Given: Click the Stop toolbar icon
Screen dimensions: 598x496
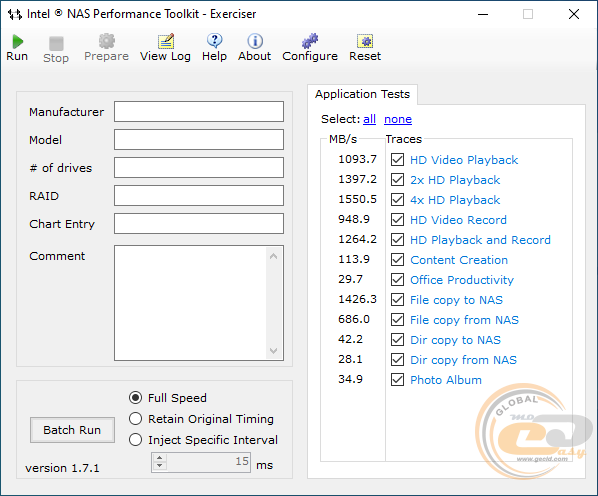Looking at the screenshot, I should pyautogui.click(x=56, y=43).
